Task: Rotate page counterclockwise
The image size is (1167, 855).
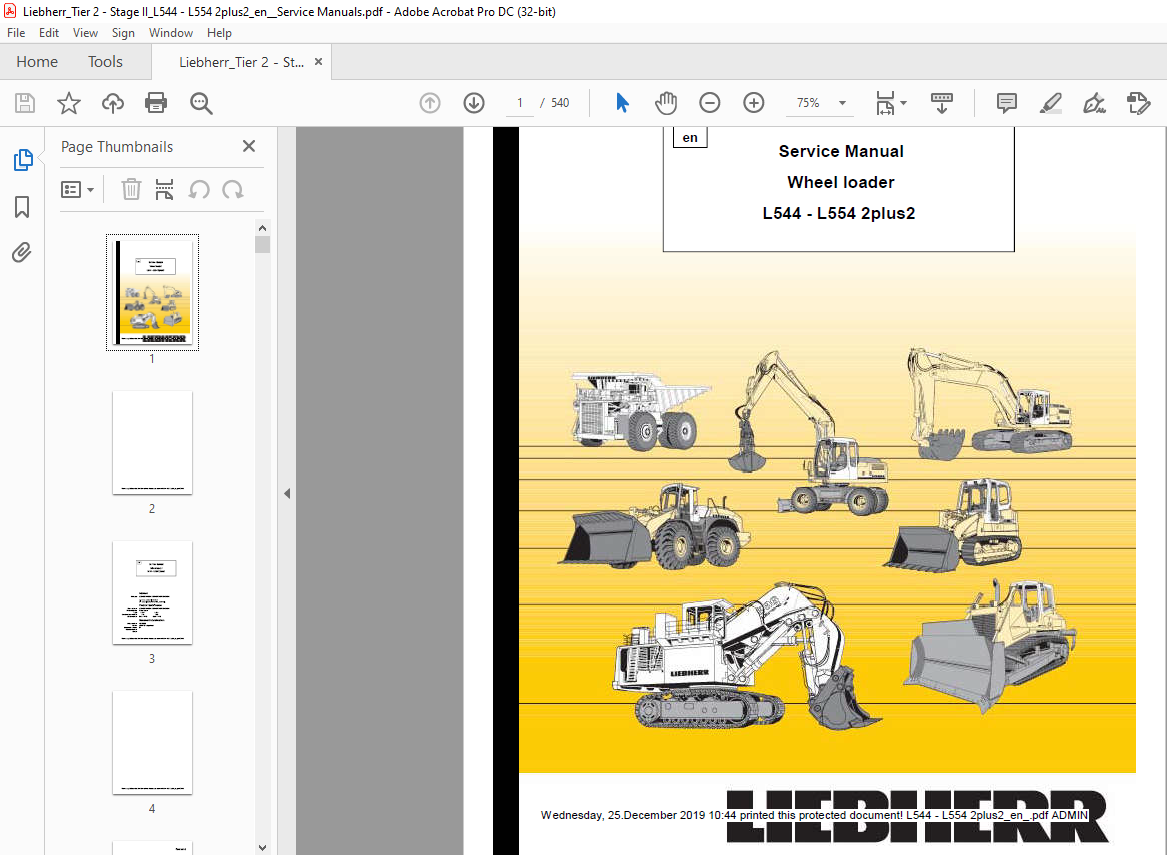Action: point(199,190)
